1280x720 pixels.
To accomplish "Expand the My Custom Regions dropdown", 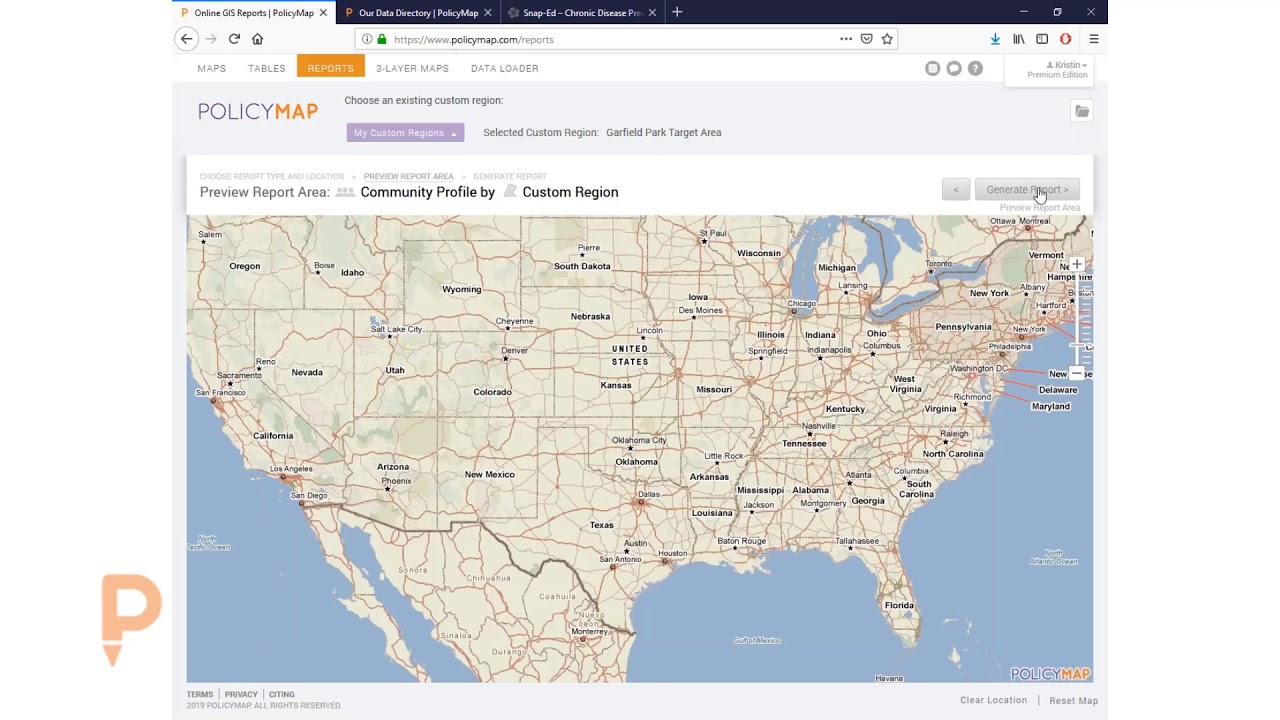I will (405, 132).
